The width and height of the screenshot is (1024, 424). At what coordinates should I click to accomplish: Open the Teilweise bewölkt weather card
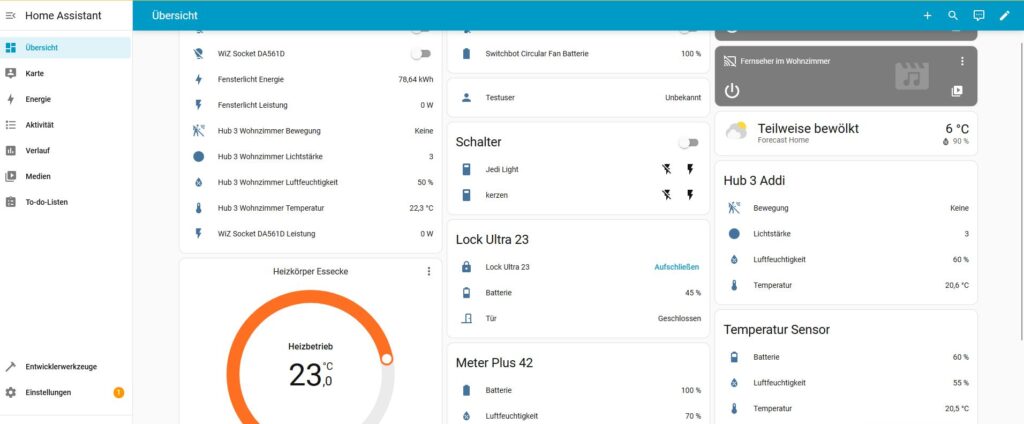coord(846,134)
